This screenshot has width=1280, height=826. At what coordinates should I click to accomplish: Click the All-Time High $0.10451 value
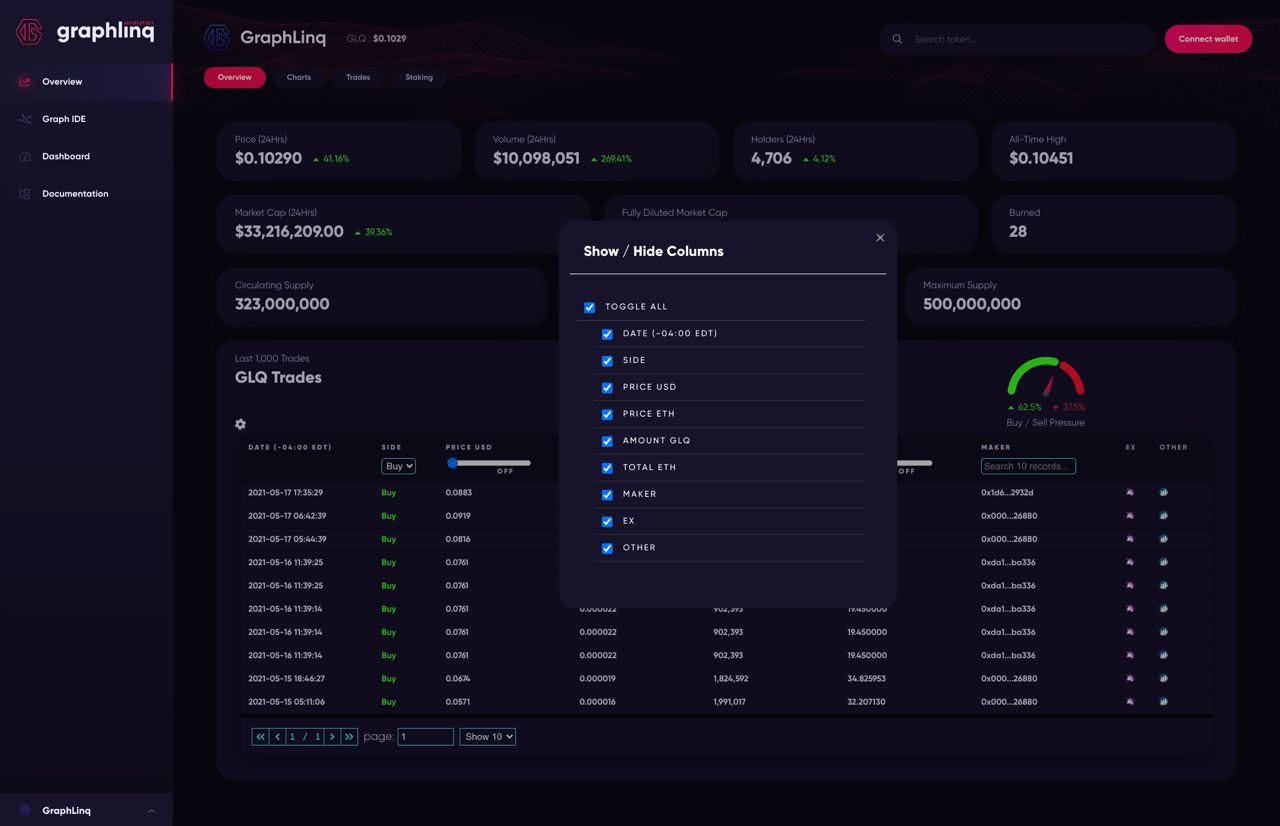point(1041,158)
